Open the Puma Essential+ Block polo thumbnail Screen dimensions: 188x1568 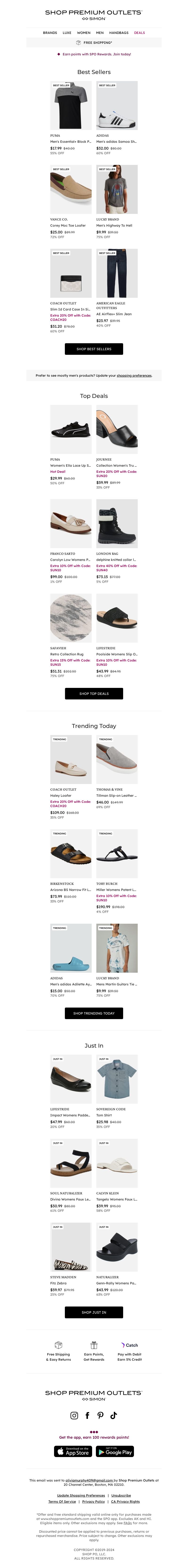coord(71,105)
